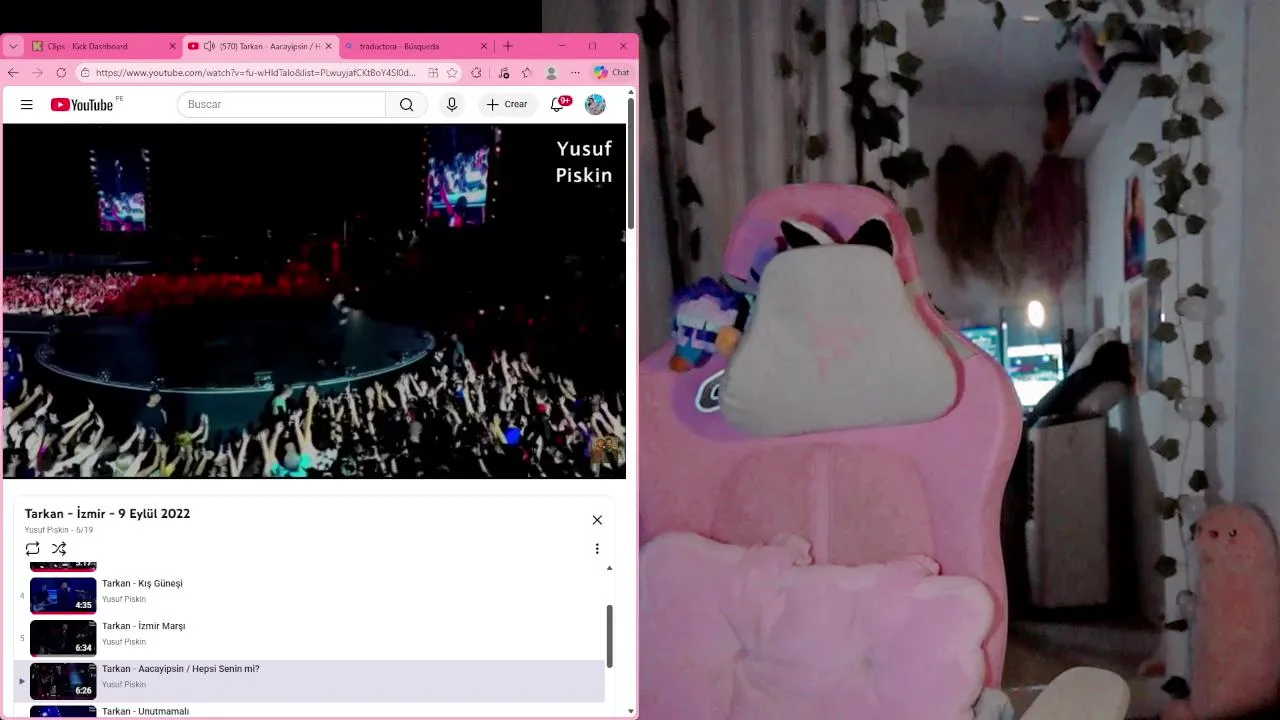Open playlist three-dot options menu
The image size is (1280, 720).
(597, 548)
